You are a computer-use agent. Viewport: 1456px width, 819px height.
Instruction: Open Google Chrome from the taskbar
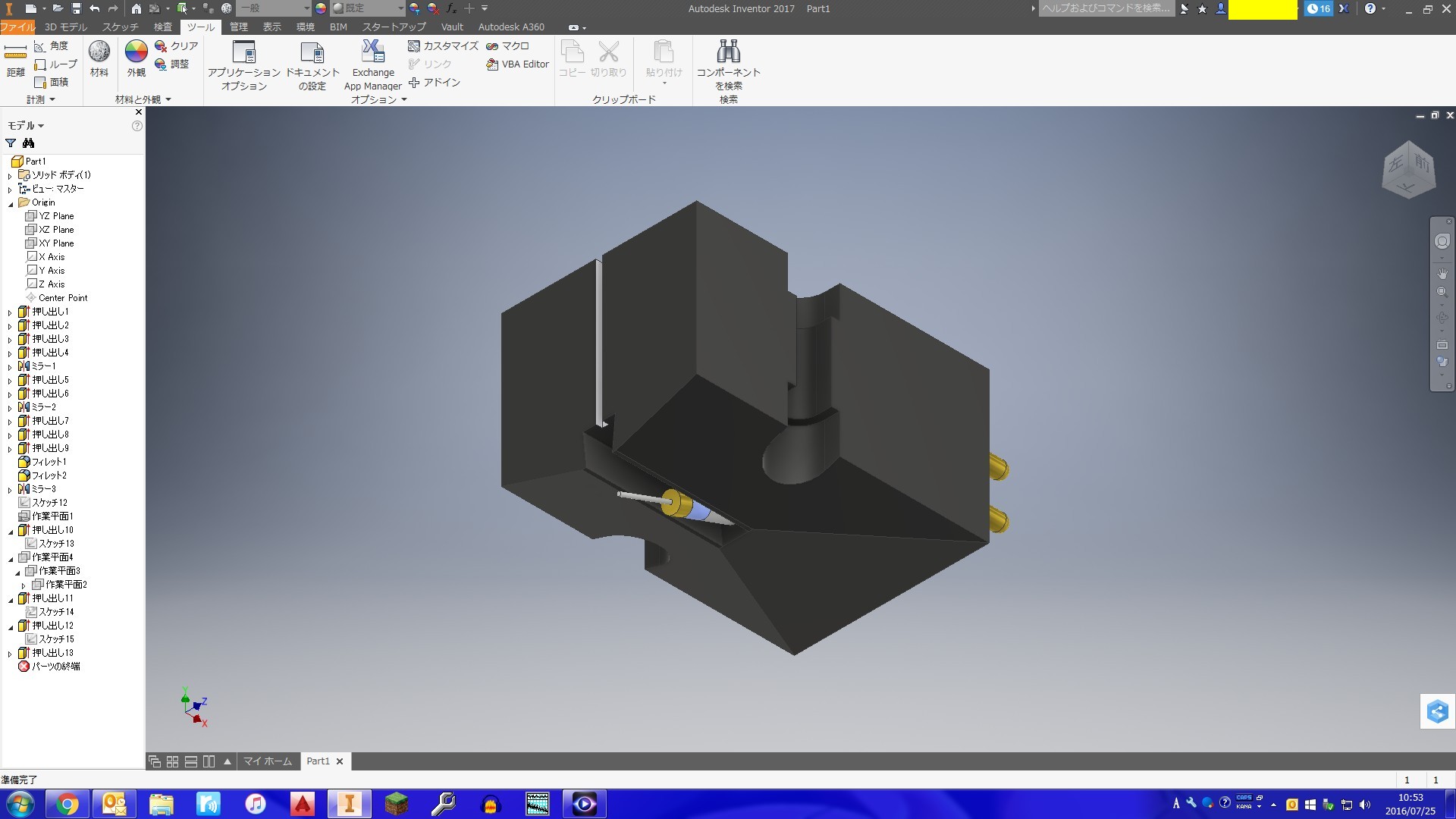coord(67,804)
